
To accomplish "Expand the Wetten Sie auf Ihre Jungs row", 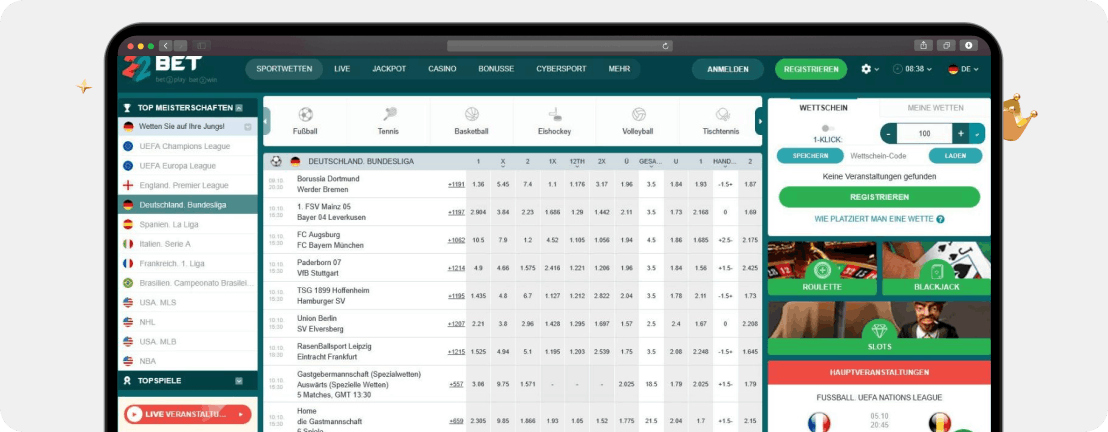I will click(248, 127).
